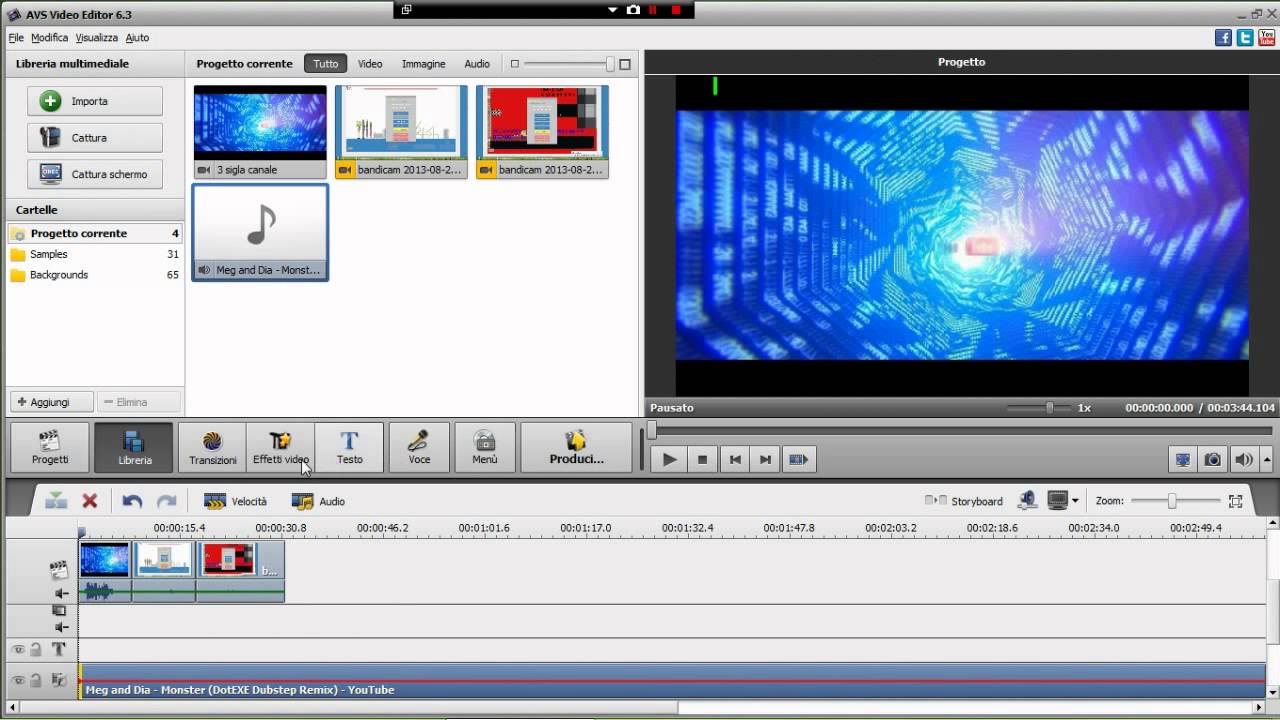Open YouTube share icon
Viewport: 1280px width, 720px height.
coord(1267,38)
